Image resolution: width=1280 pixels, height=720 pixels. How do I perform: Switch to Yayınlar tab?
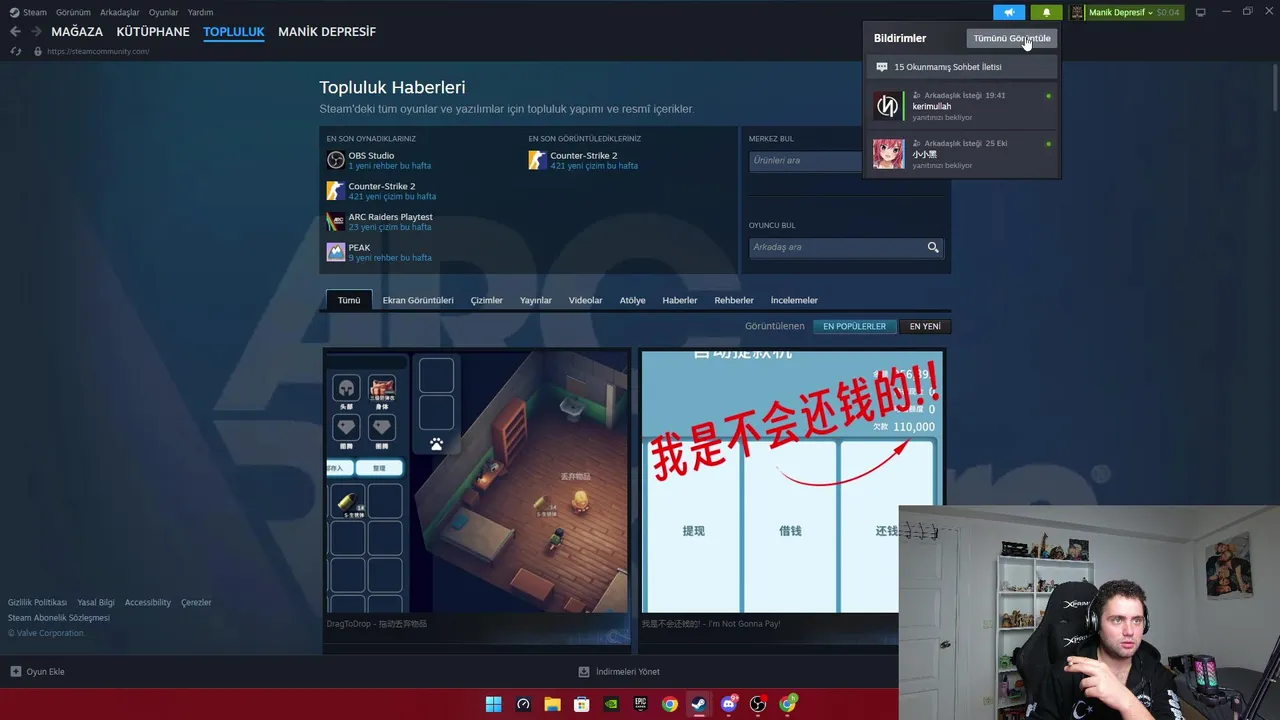(536, 300)
